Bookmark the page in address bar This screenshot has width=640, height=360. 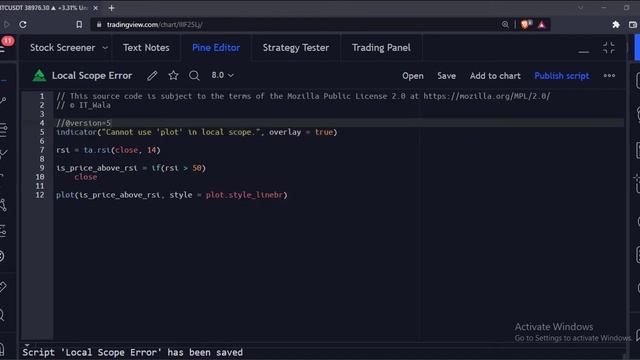pyautogui.click(x=79, y=24)
